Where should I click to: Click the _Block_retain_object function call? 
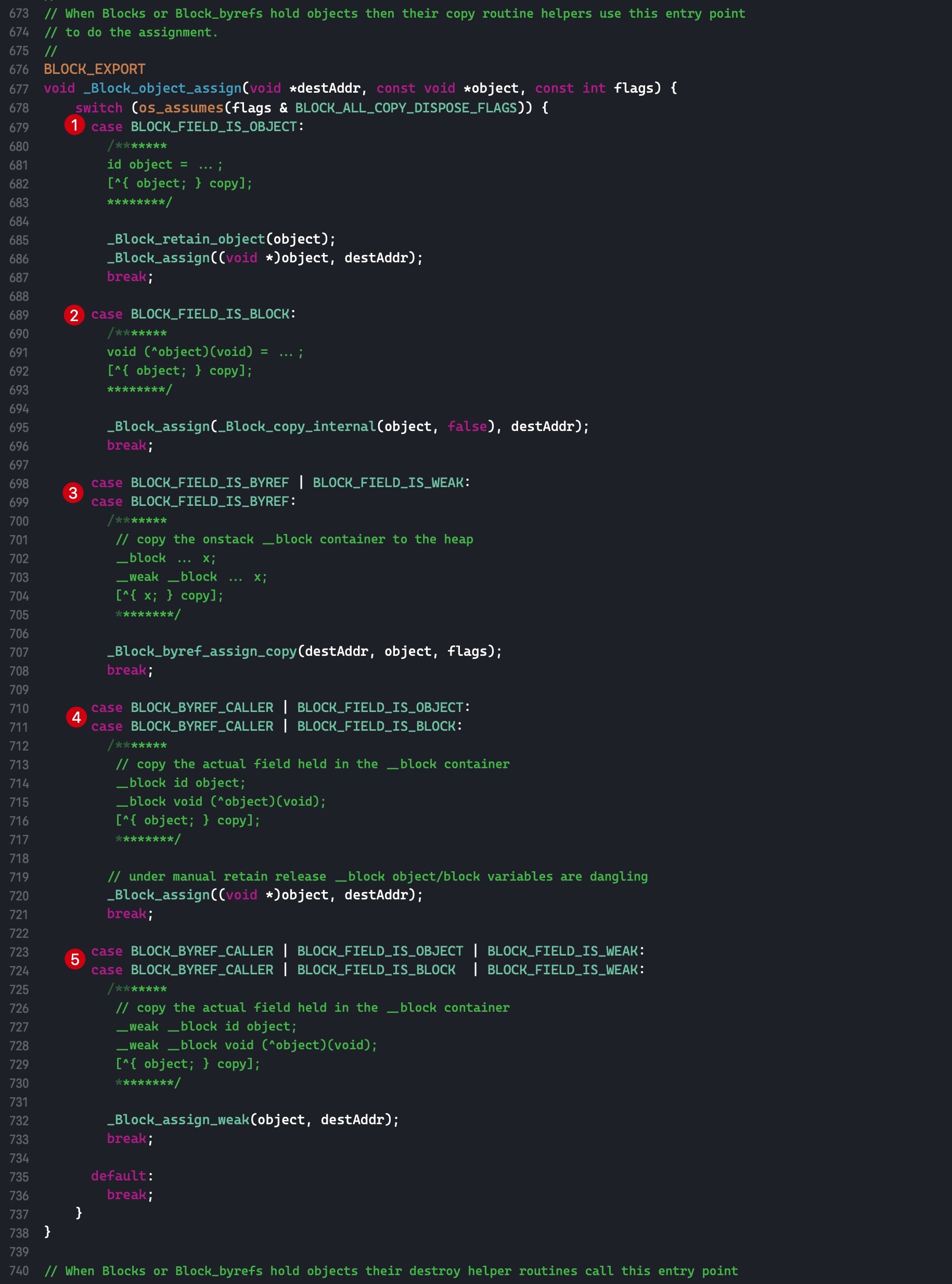186,239
